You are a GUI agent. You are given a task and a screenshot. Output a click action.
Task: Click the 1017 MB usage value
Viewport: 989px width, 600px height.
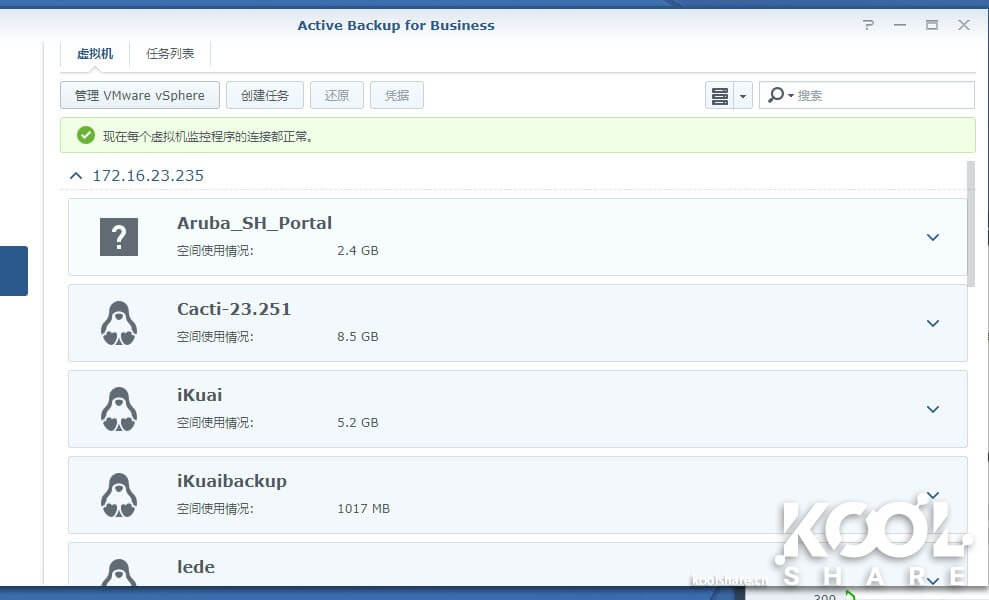tap(363, 509)
